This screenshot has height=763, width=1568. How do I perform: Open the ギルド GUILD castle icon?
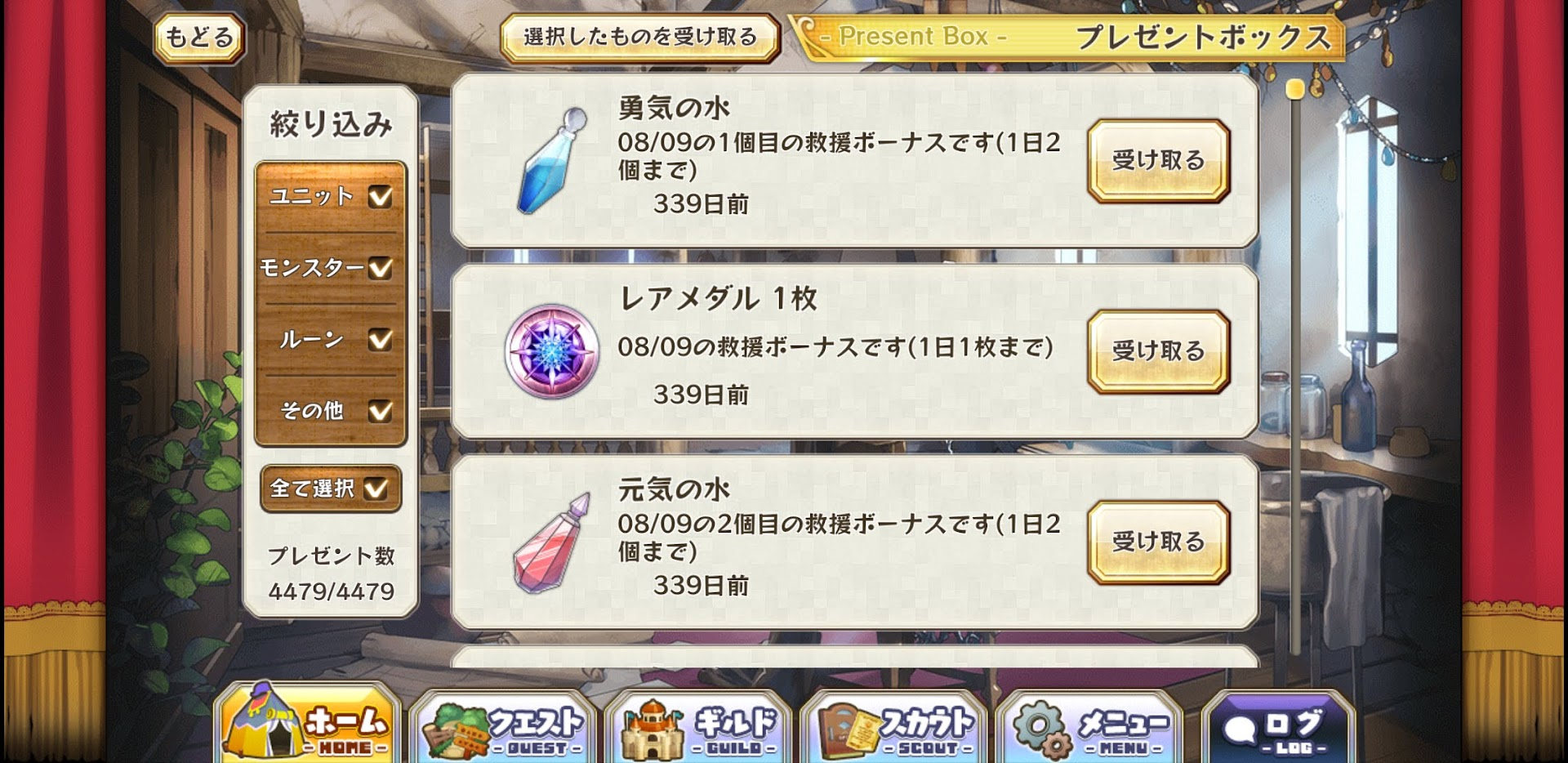coord(699,727)
